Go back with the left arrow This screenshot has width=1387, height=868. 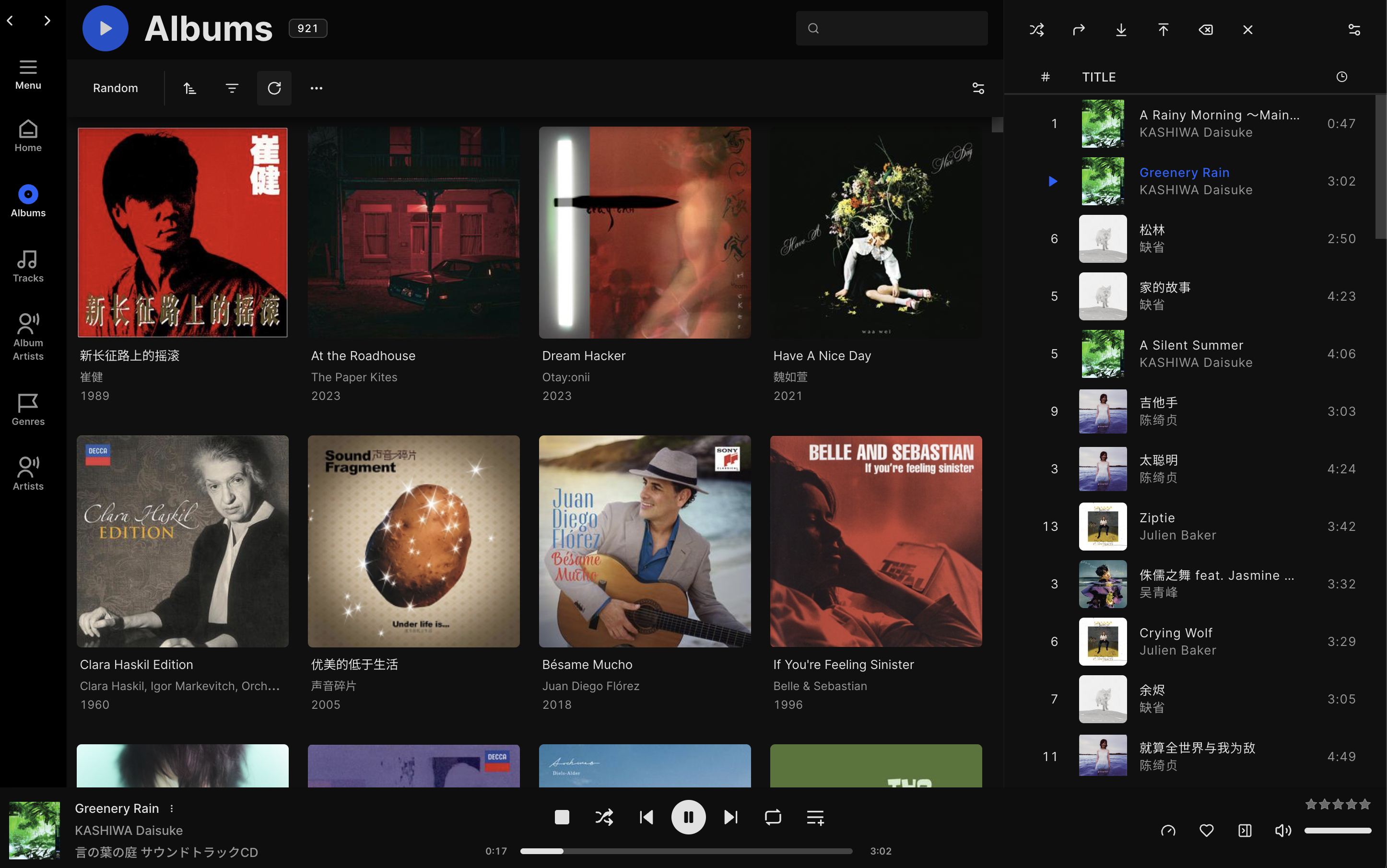click(10, 21)
